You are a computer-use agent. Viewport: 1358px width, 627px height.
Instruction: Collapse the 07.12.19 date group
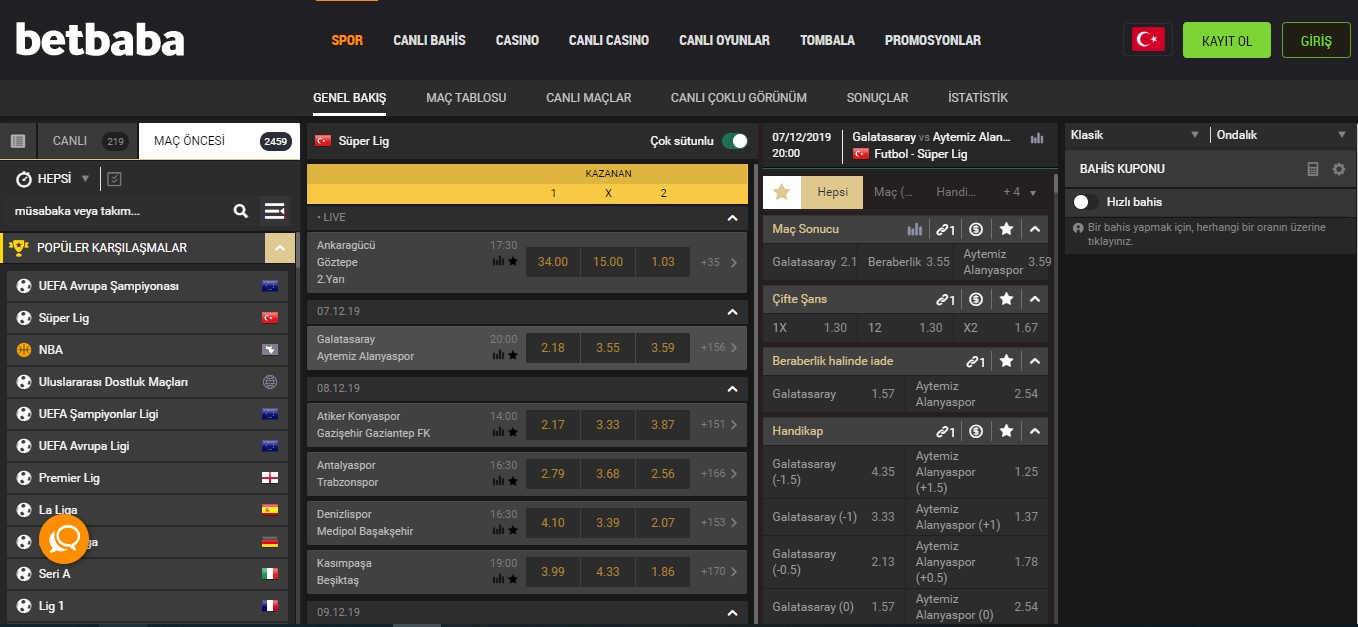(x=732, y=312)
